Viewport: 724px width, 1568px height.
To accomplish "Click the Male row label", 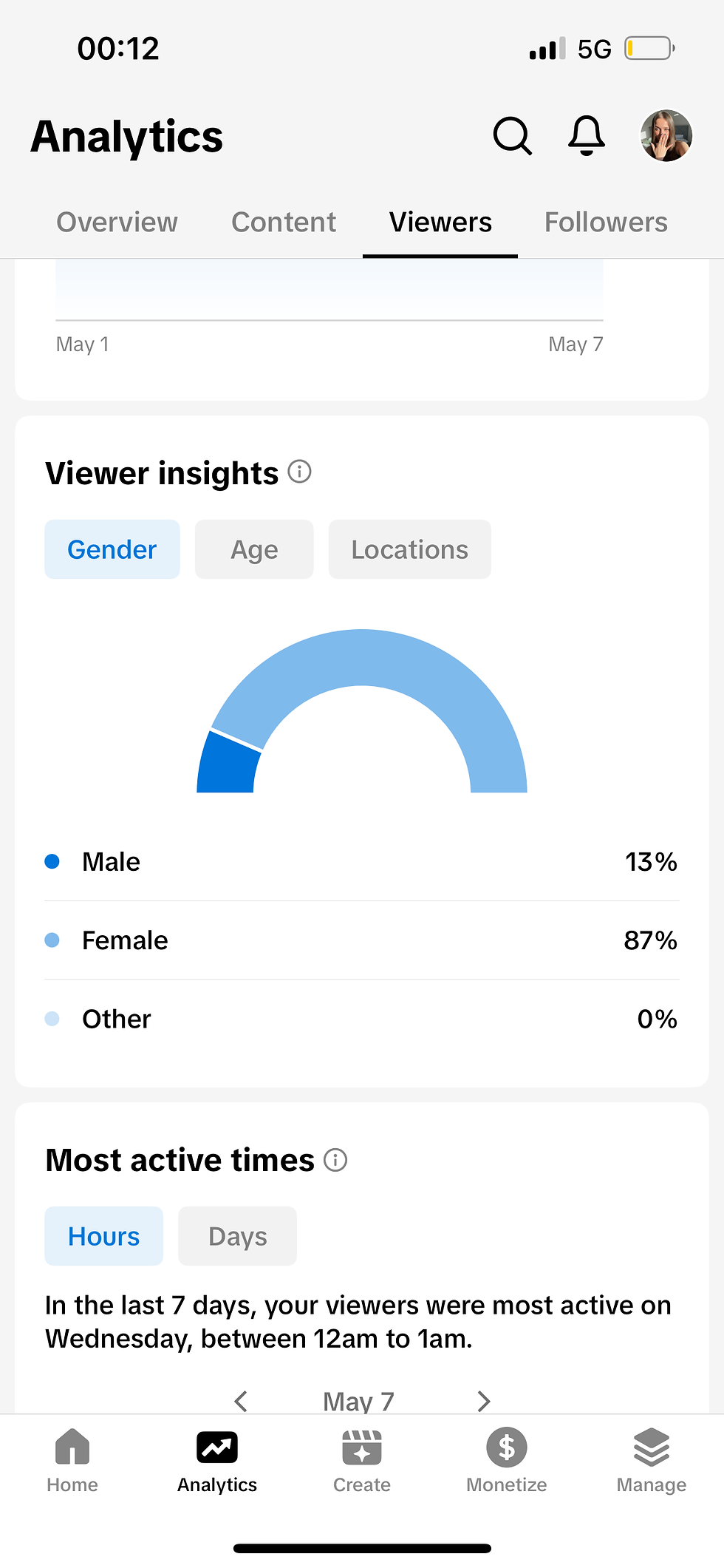I will (111, 861).
